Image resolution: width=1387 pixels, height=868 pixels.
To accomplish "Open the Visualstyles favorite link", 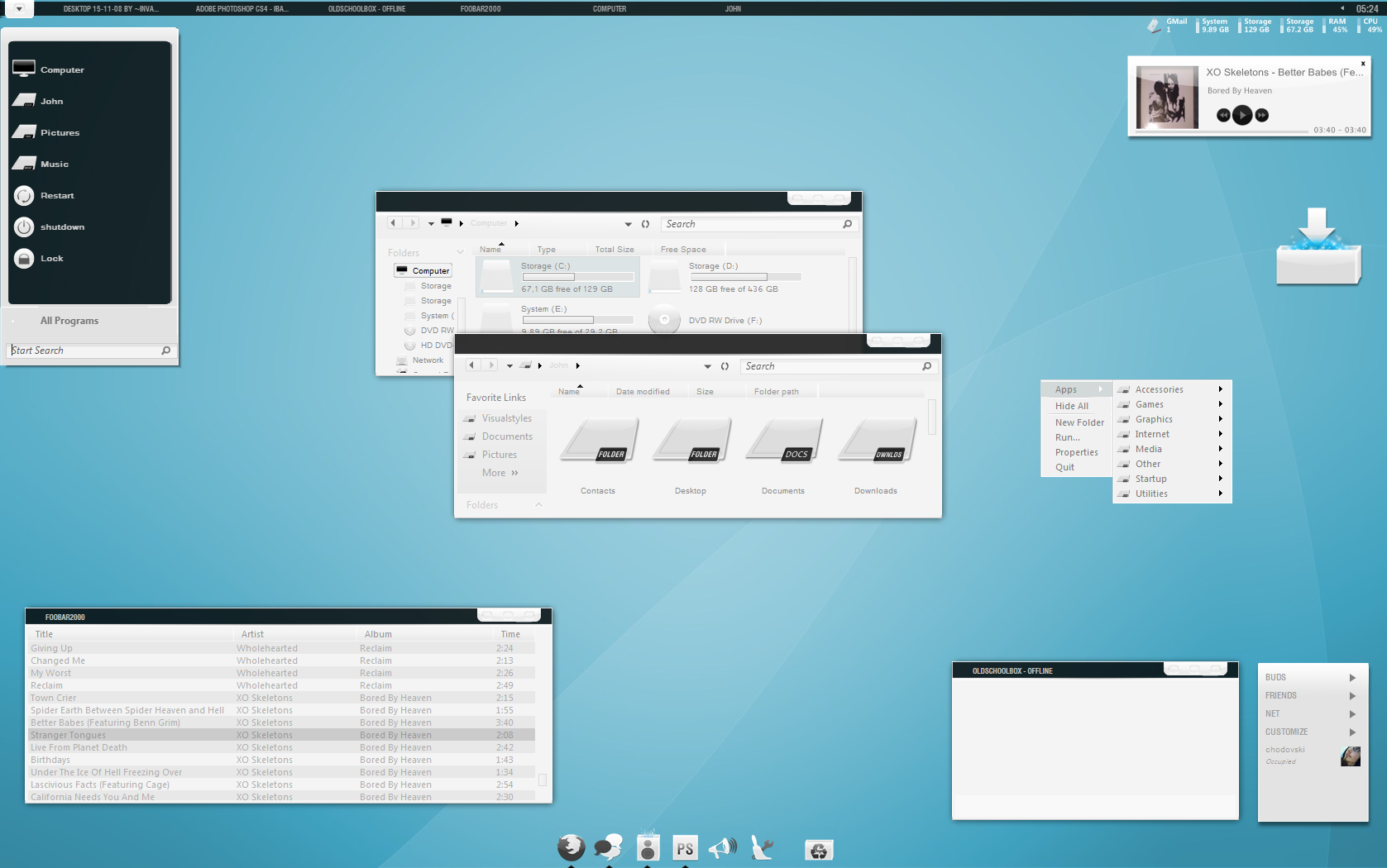I will point(507,418).
